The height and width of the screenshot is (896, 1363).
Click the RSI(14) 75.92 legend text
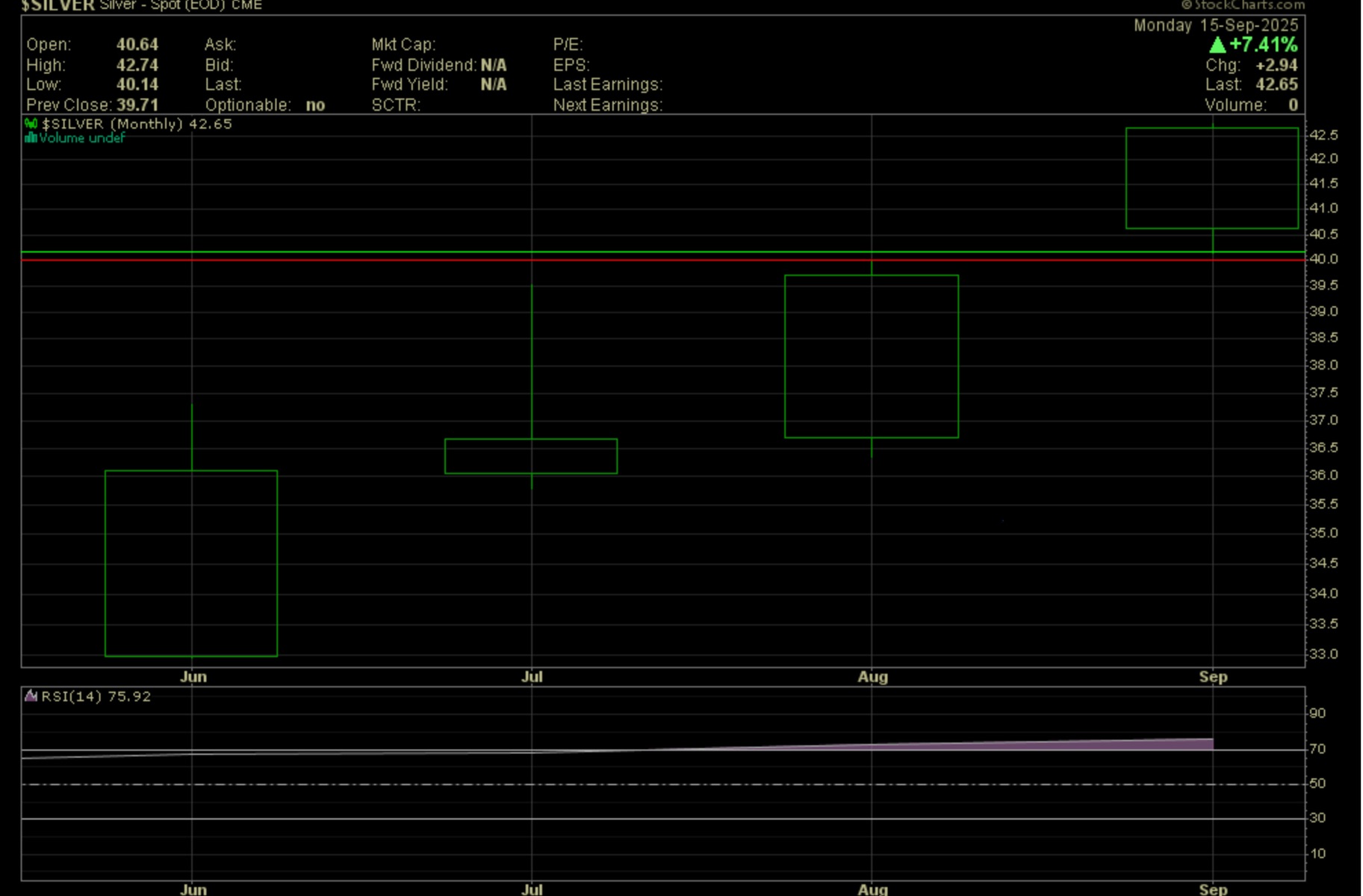point(96,697)
